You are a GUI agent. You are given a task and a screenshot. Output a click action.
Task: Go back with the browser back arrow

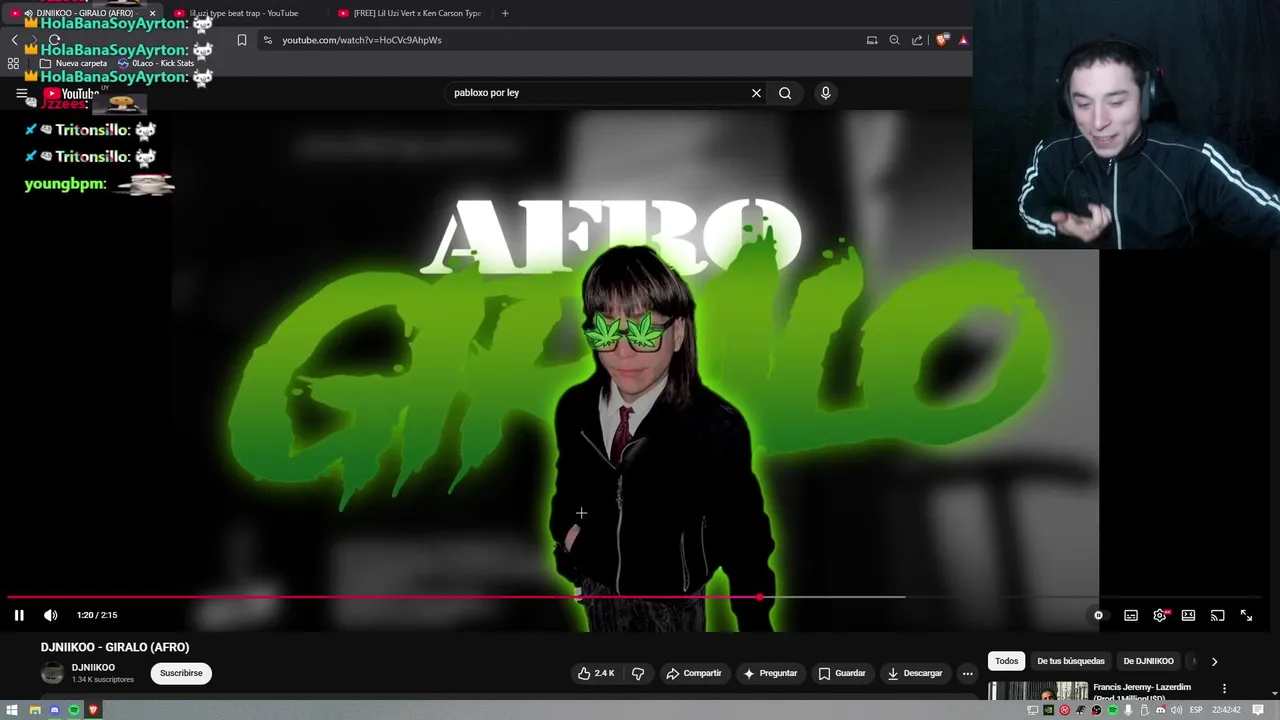point(14,40)
